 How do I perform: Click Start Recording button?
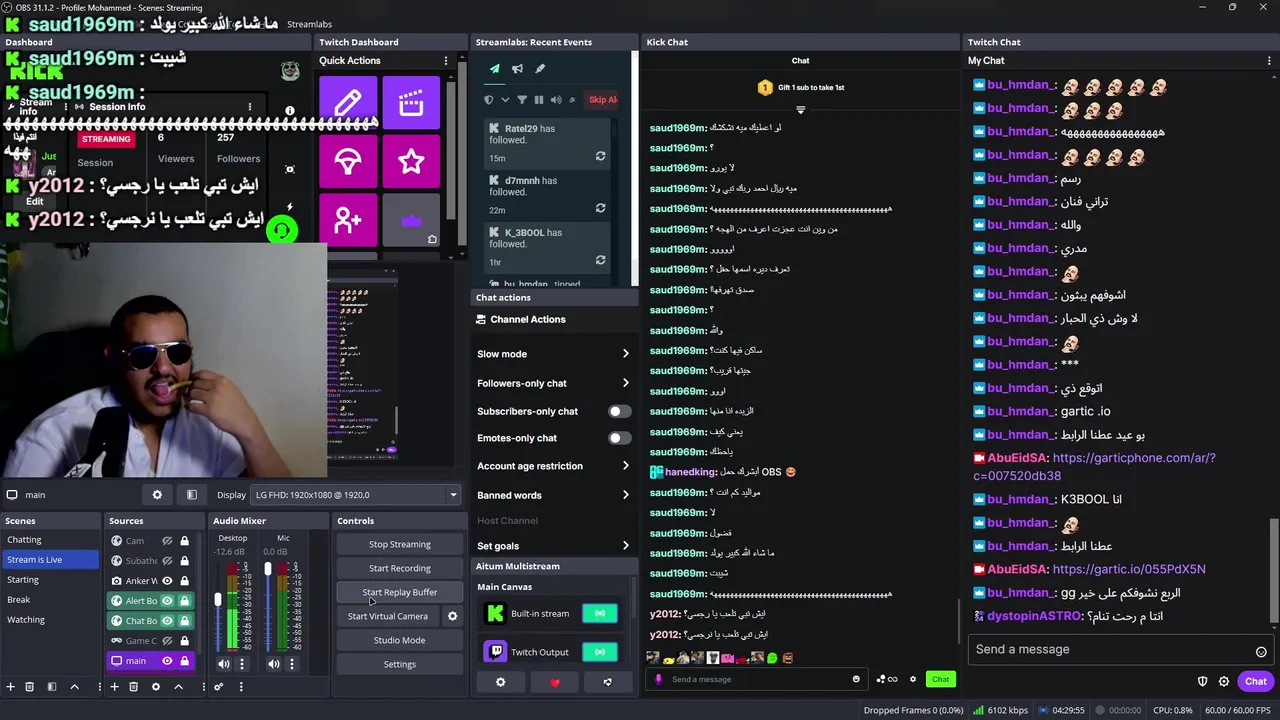click(400, 569)
